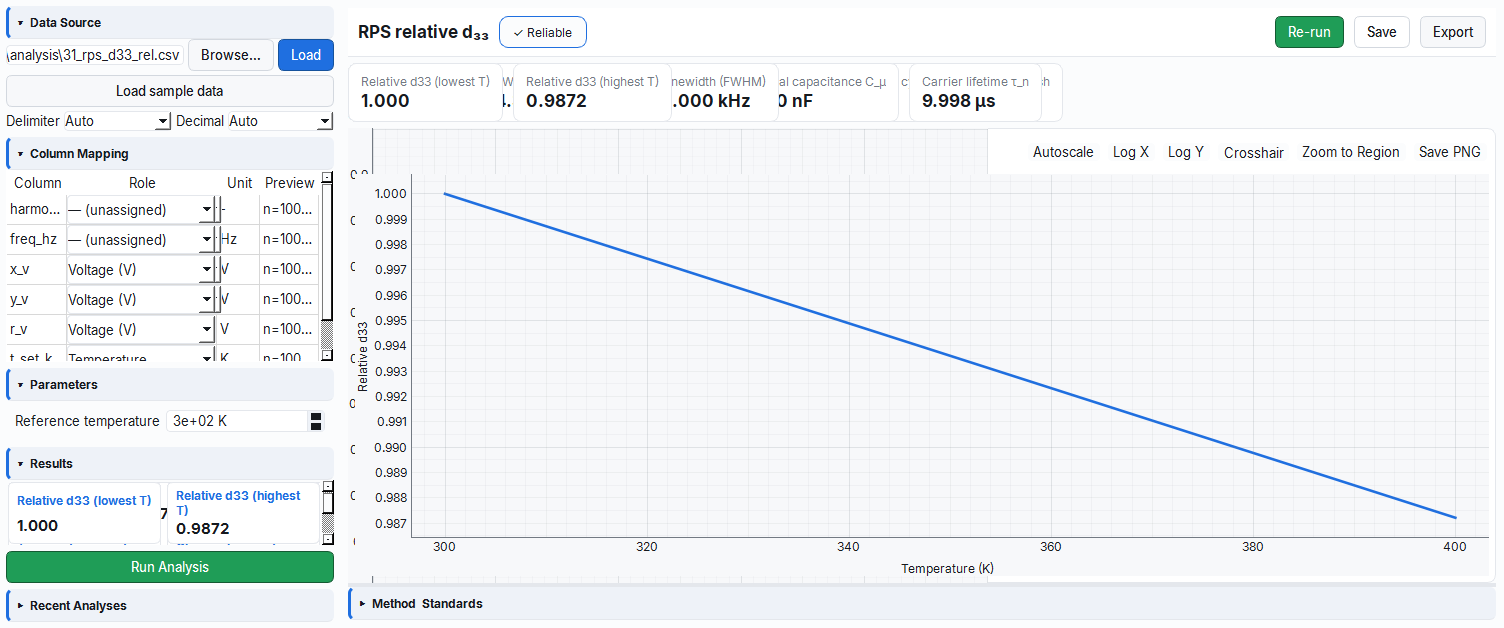This screenshot has height=628, width=1504.
Task: Open role dropdown for r_v column
Action: click(x=141, y=330)
